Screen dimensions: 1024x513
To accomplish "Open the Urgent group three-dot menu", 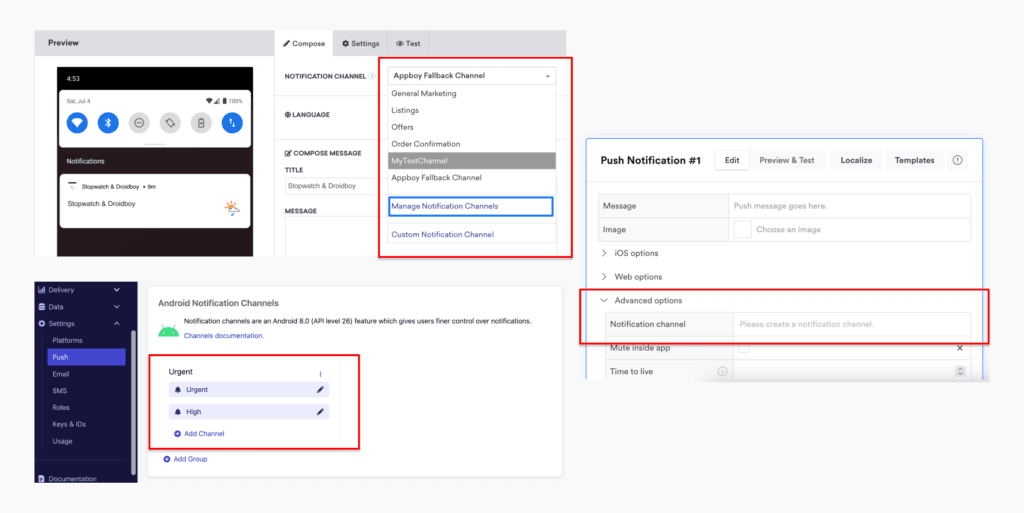I will click(x=320, y=373).
